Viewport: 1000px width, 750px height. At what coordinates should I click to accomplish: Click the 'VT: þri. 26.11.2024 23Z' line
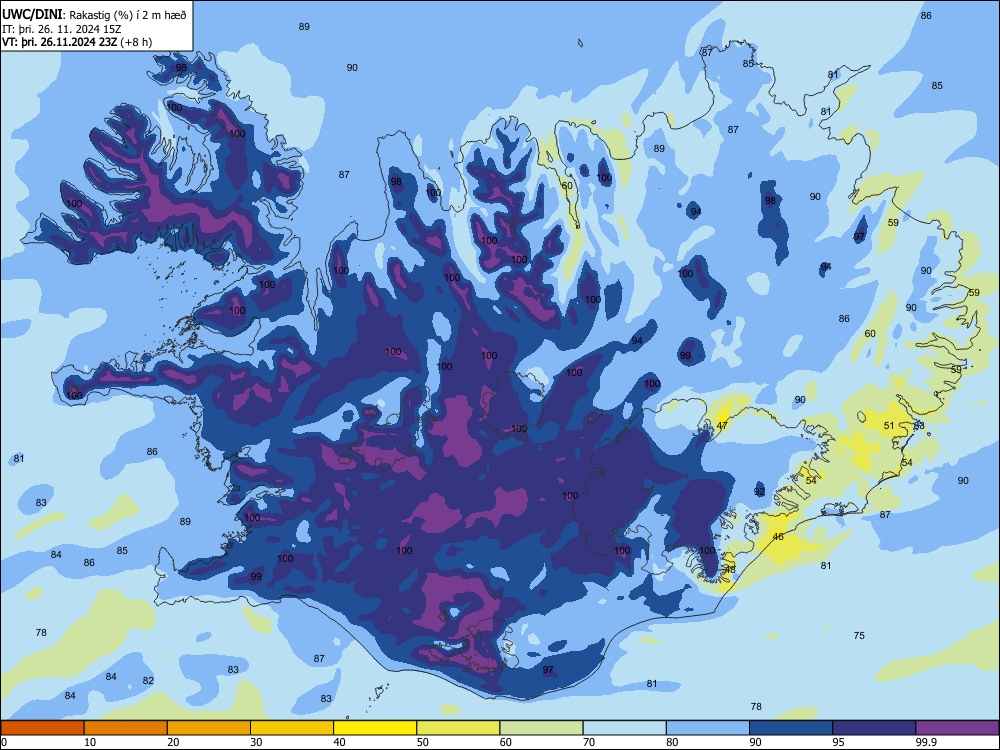point(59,42)
